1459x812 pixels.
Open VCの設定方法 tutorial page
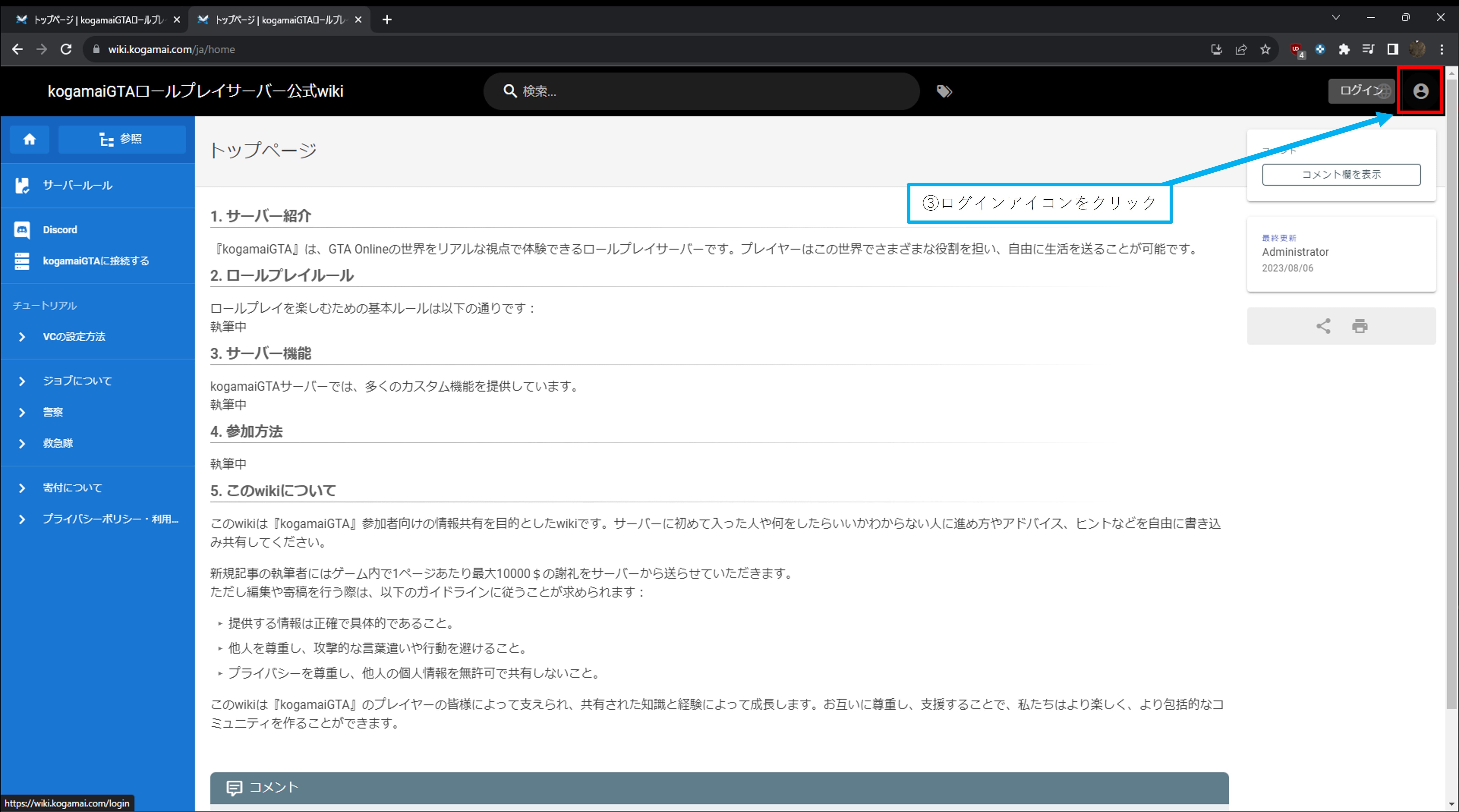click(74, 337)
